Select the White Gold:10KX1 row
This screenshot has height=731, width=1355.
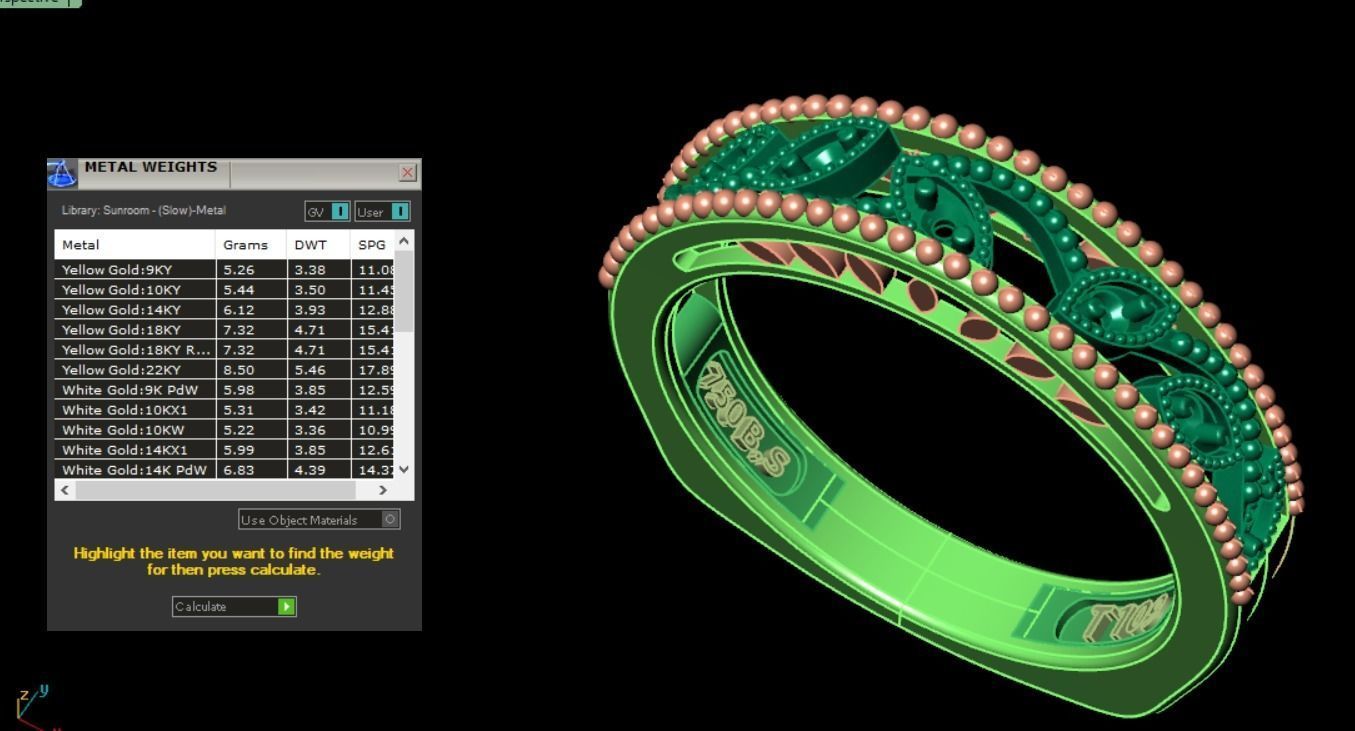click(x=225, y=410)
